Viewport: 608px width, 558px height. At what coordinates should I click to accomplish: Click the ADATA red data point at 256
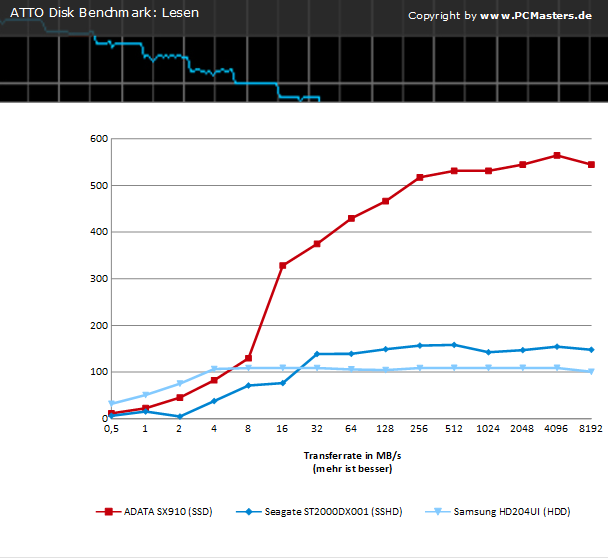click(420, 178)
